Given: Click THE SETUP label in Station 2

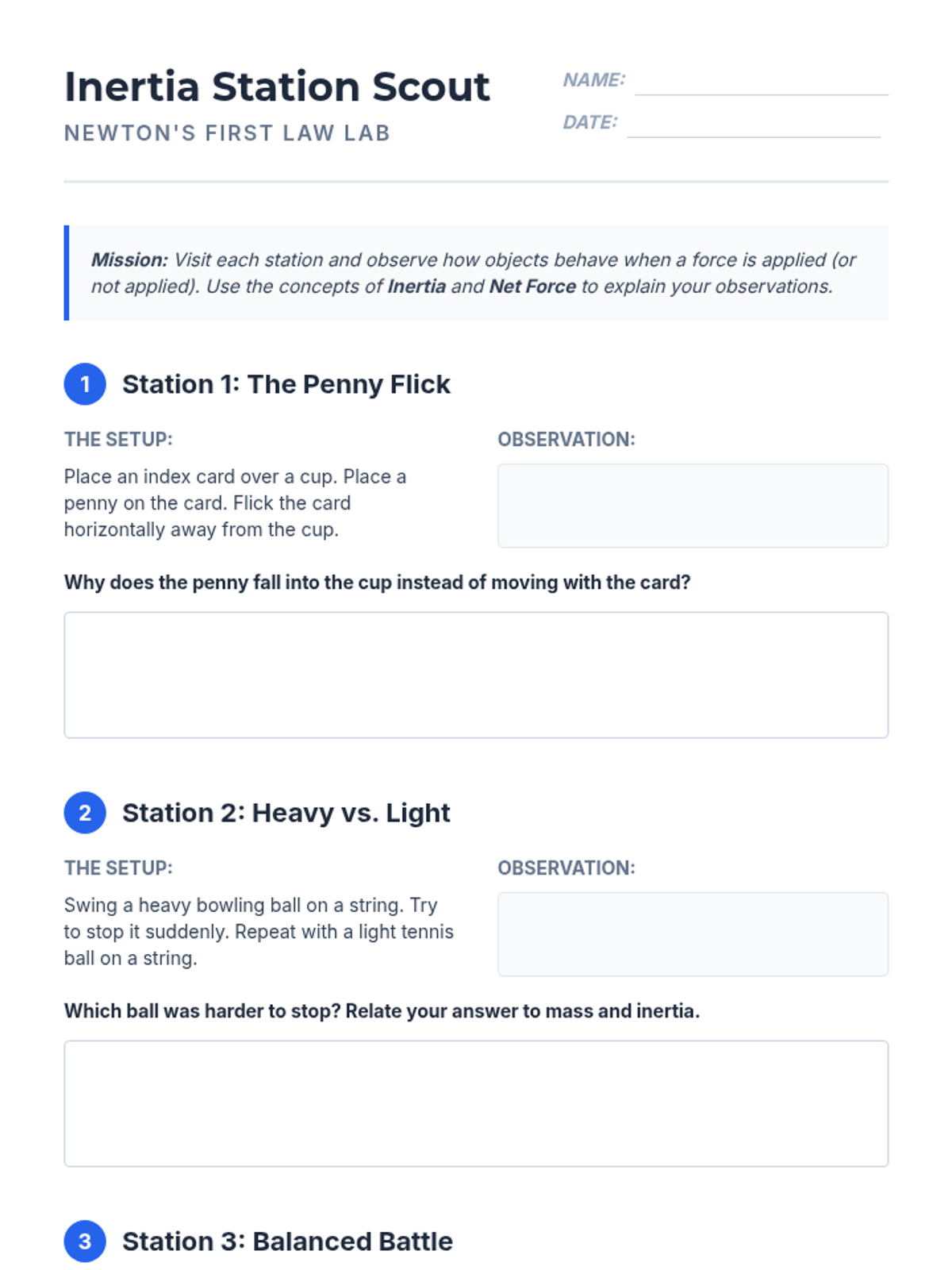Looking at the screenshot, I should 118,868.
